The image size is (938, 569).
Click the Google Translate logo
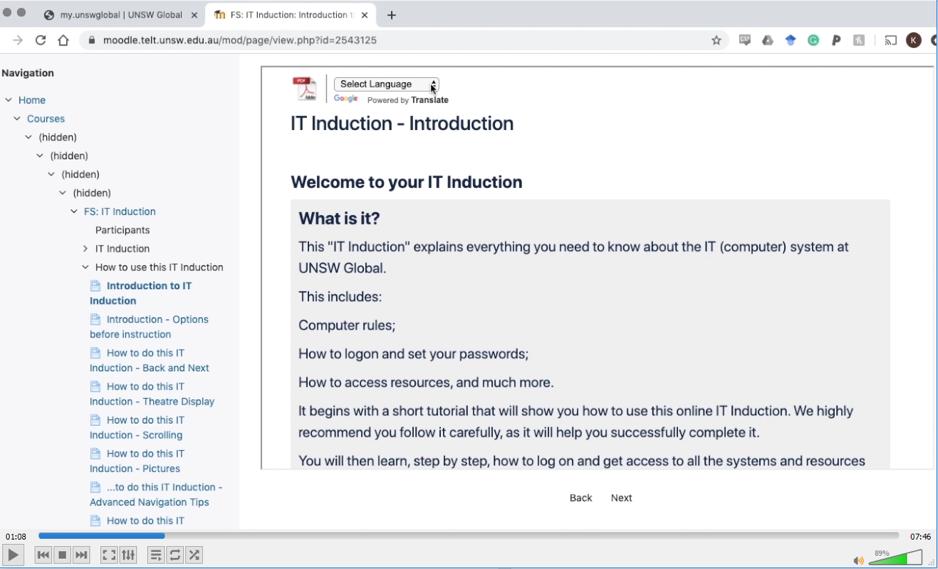(x=345, y=99)
